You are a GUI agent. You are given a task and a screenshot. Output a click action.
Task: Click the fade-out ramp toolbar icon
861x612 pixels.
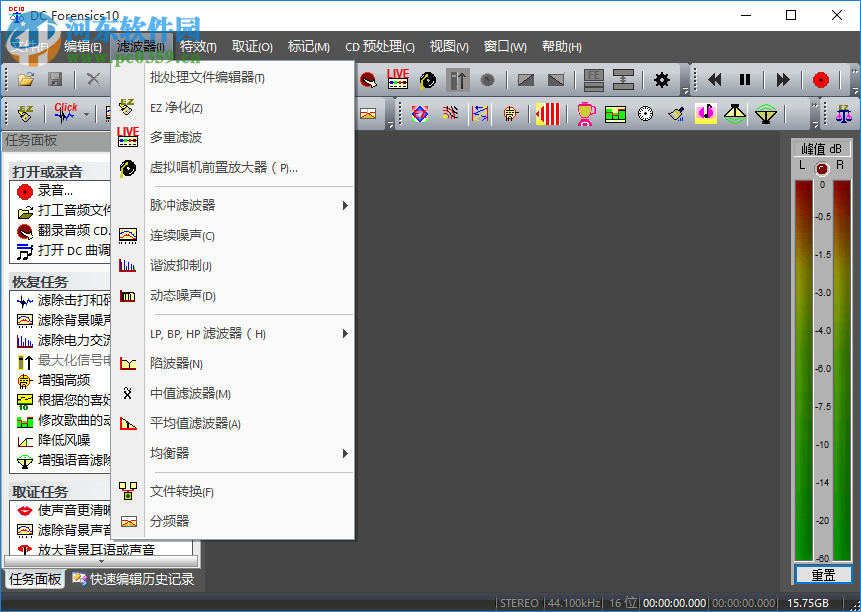click(x=556, y=80)
